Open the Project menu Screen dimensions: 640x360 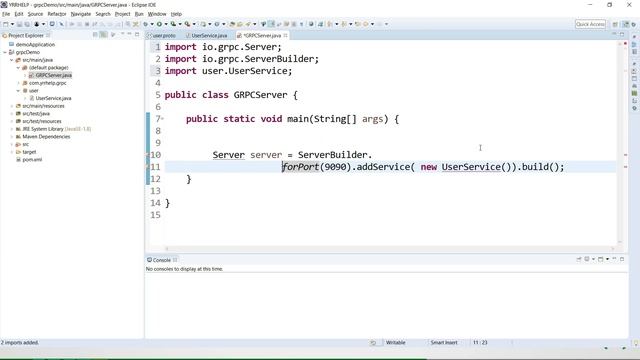coord(122,14)
